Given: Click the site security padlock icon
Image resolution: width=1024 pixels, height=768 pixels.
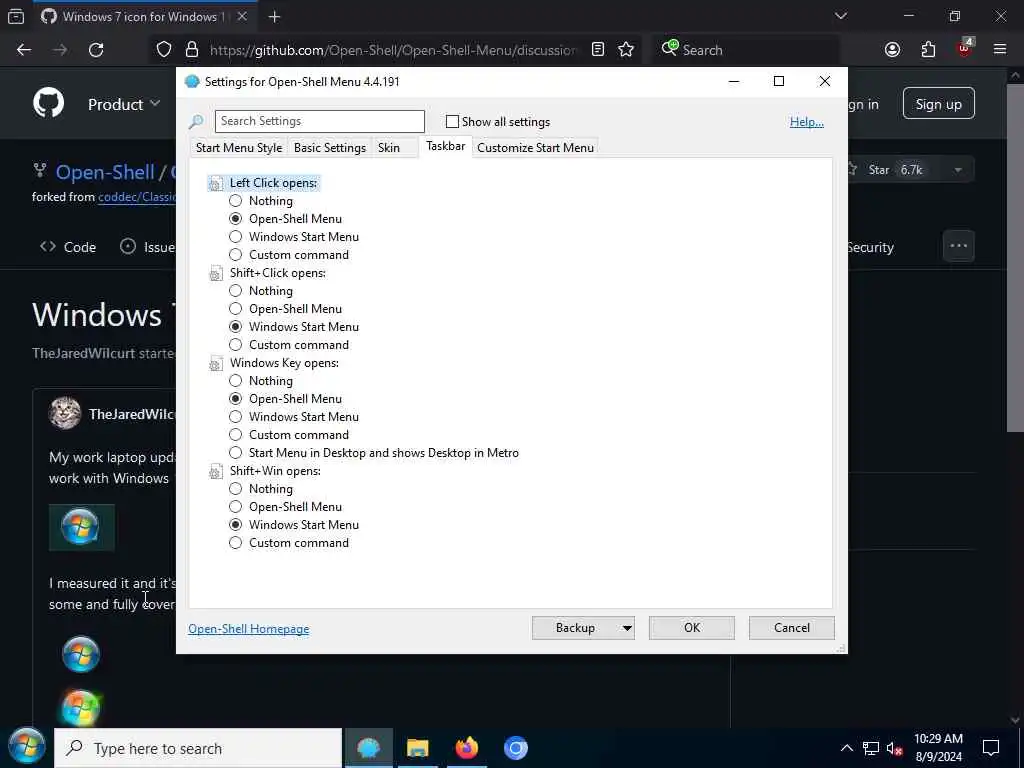Looking at the screenshot, I should (192, 50).
